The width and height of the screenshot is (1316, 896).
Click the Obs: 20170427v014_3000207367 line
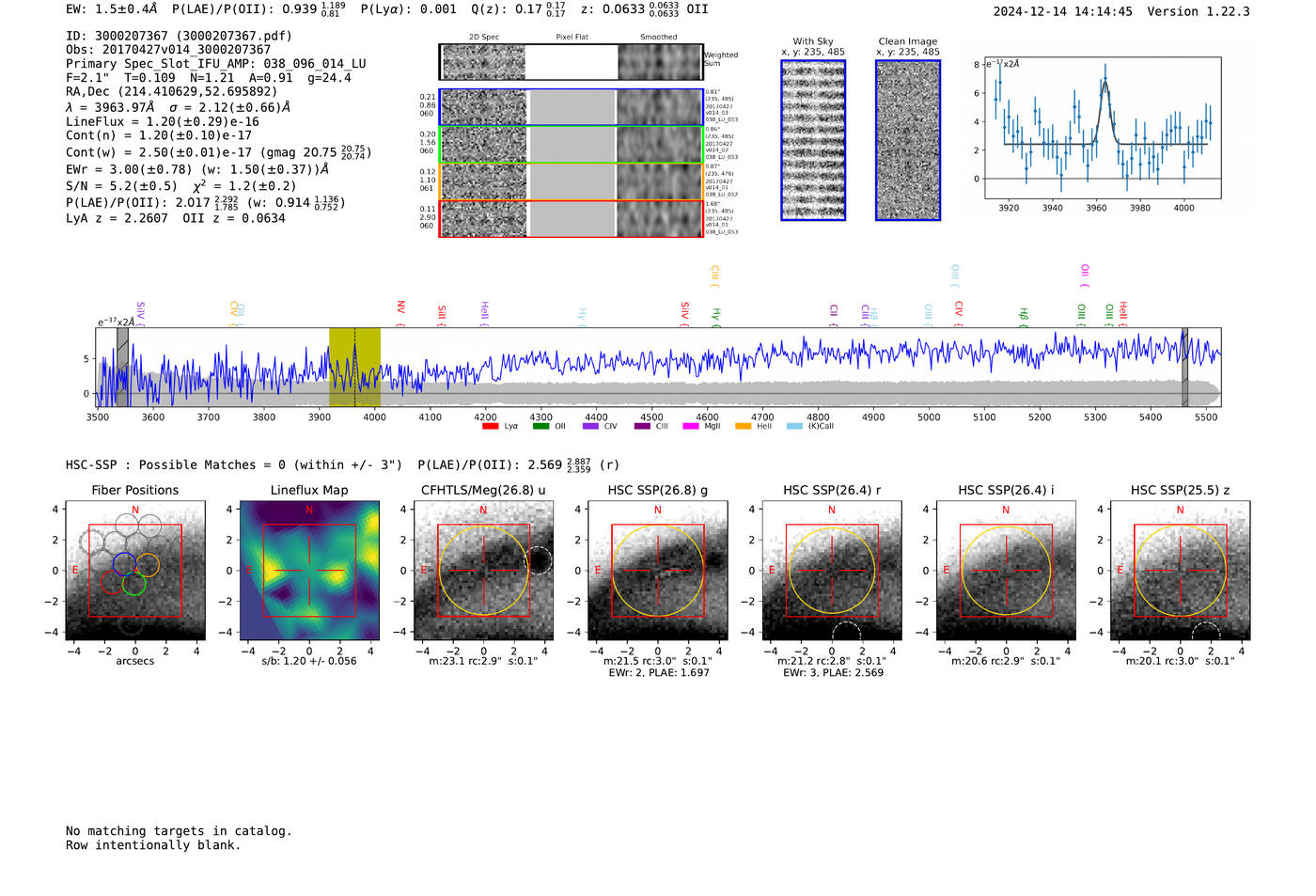(x=168, y=50)
